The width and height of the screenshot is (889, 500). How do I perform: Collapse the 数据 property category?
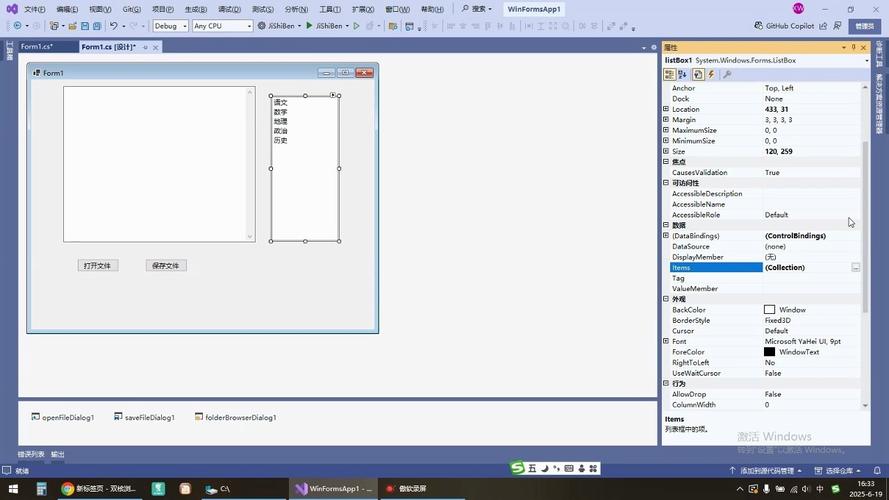666,225
